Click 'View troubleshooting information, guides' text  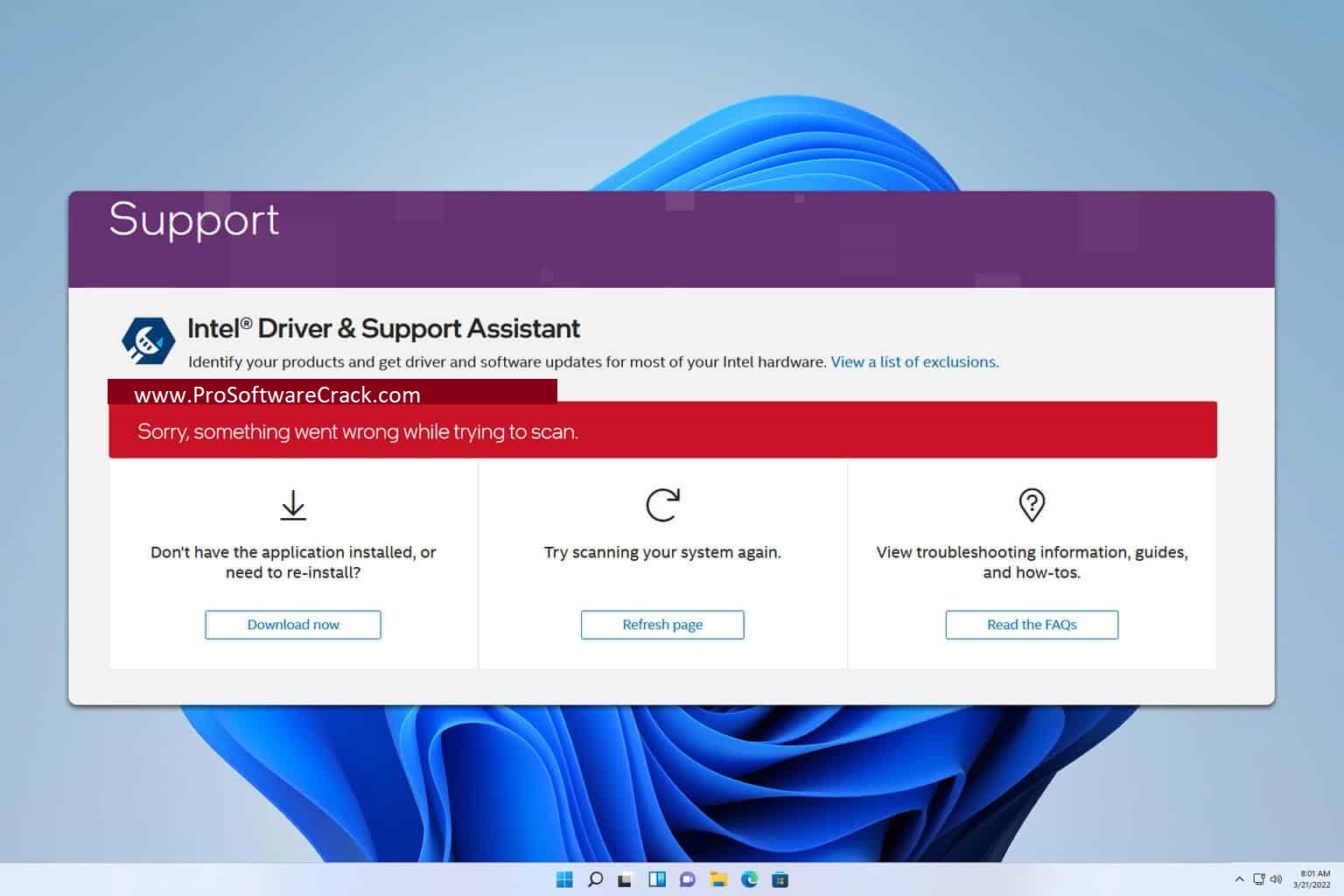(1032, 563)
